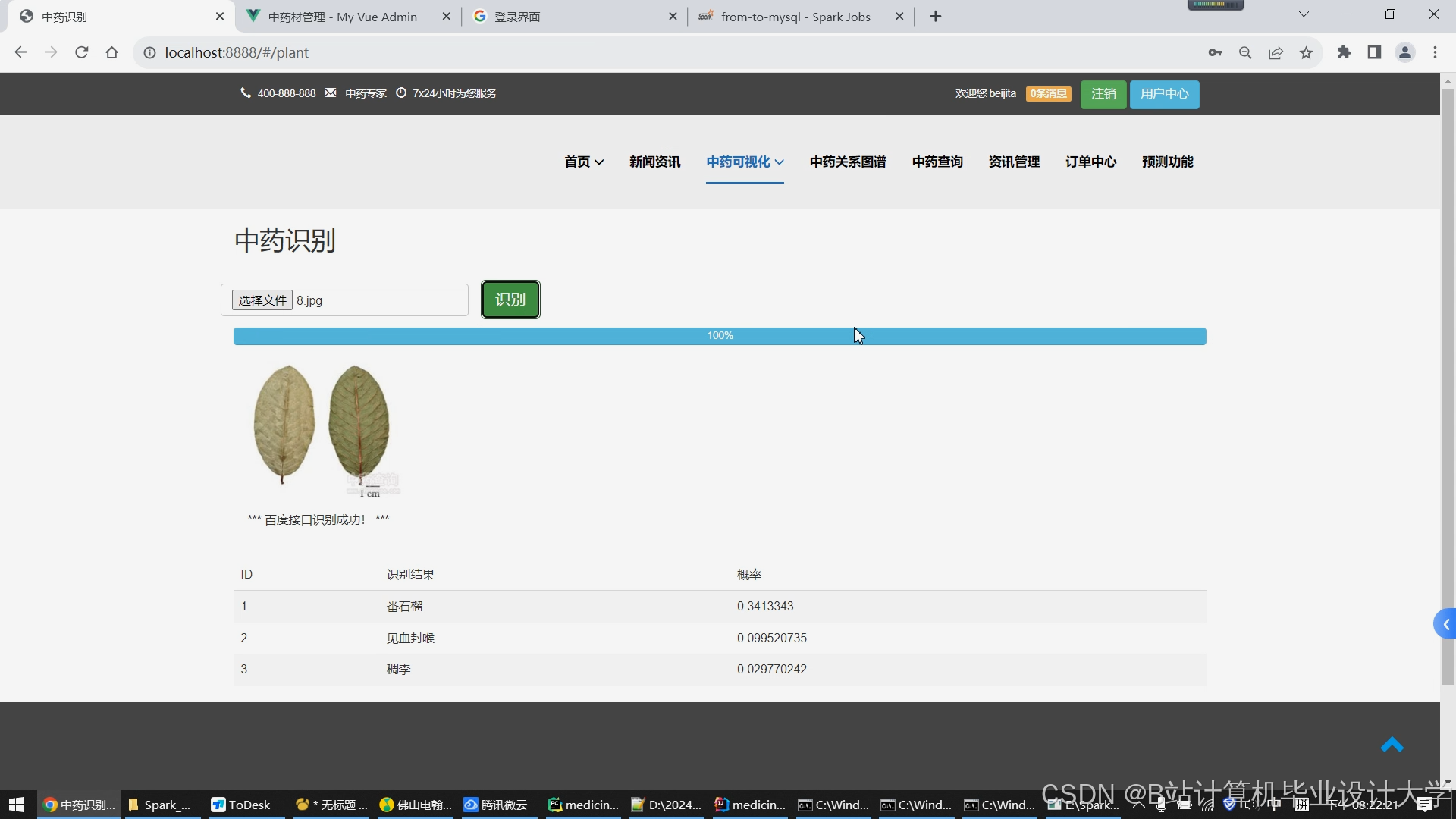Switch to the from-to-mysql Spark Jobs tab

[795, 17]
